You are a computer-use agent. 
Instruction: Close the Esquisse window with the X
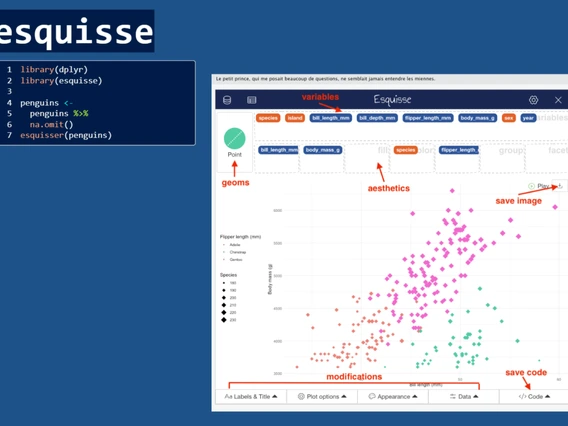click(558, 100)
